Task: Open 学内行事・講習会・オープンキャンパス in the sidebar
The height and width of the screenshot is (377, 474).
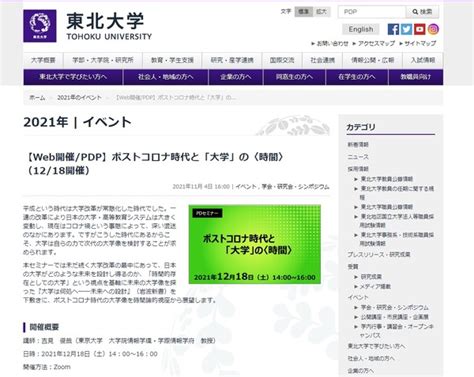Action: [x=397, y=331]
